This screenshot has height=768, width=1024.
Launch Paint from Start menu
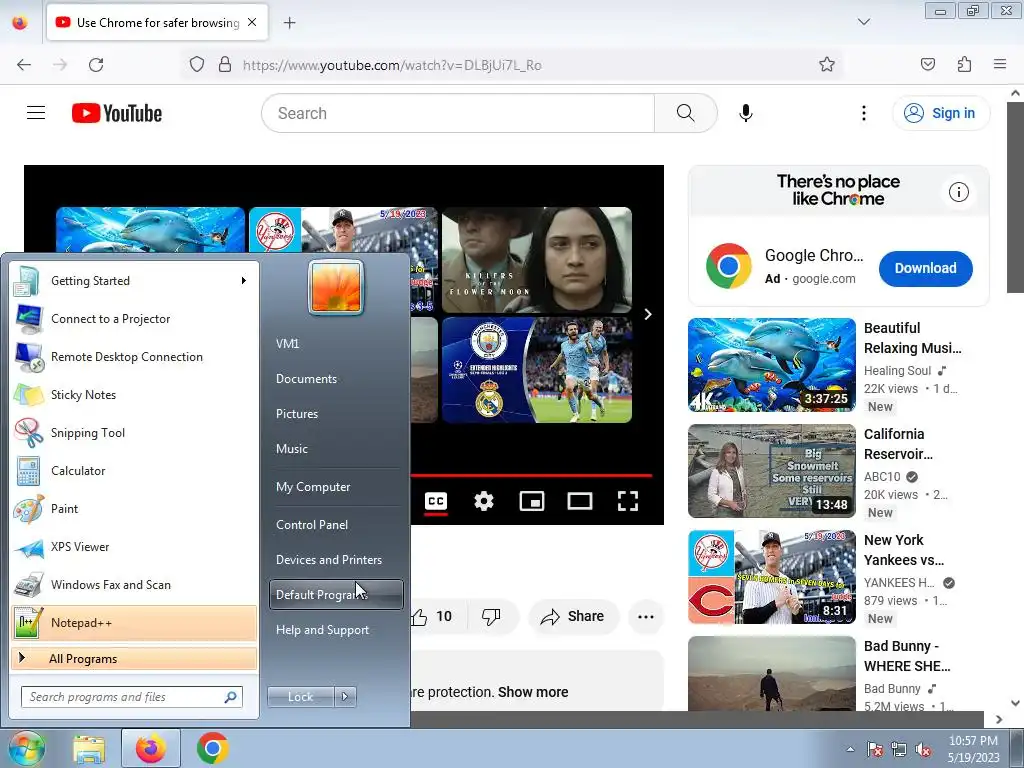click(134, 508)
